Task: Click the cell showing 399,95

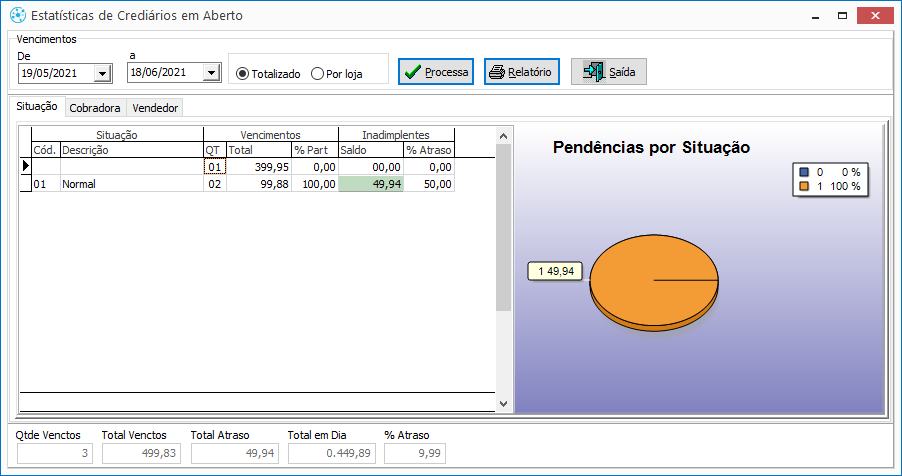Action: point(259,167)
